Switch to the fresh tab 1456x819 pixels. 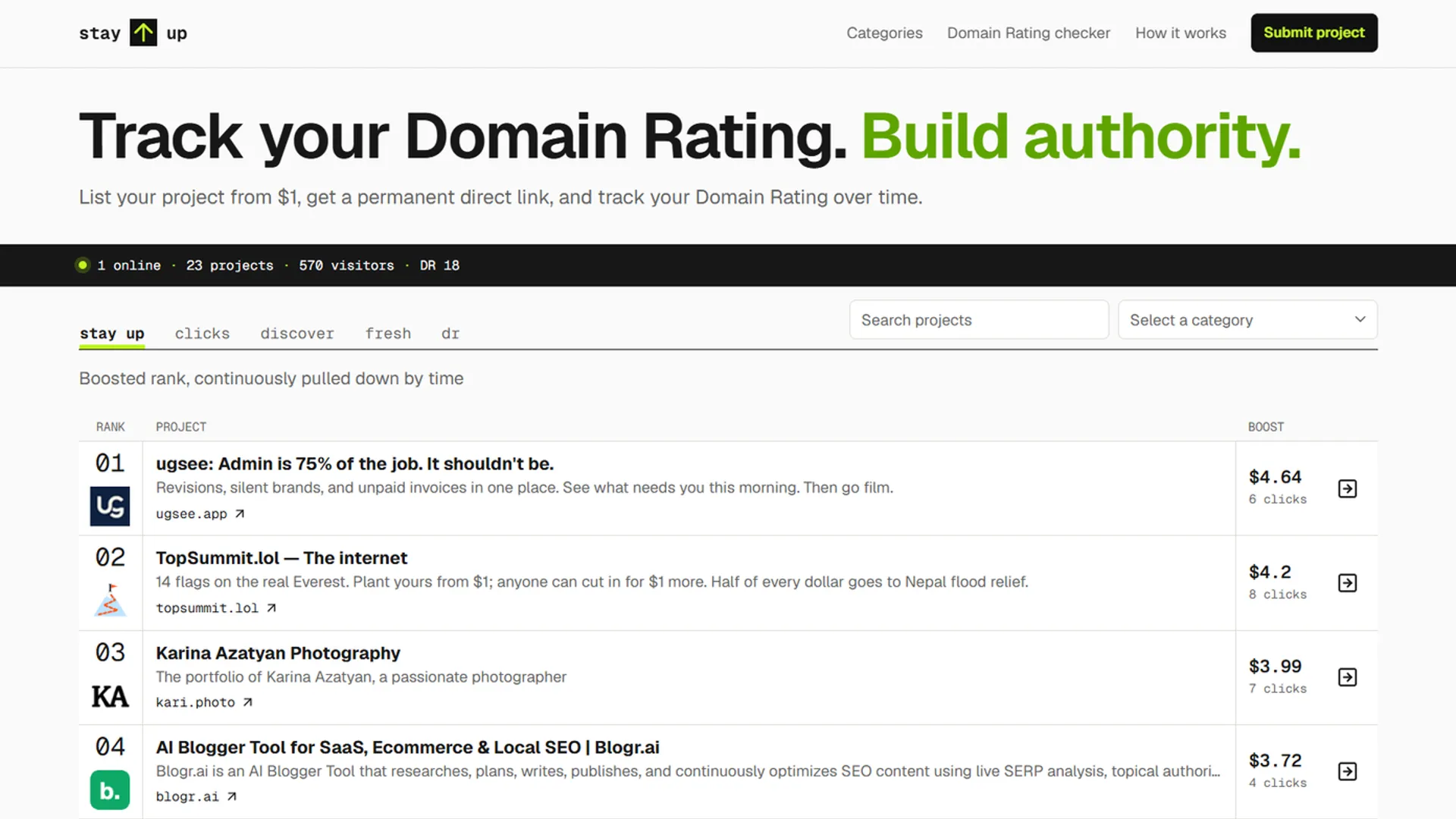pyautogui.click(x=388, y=334)
